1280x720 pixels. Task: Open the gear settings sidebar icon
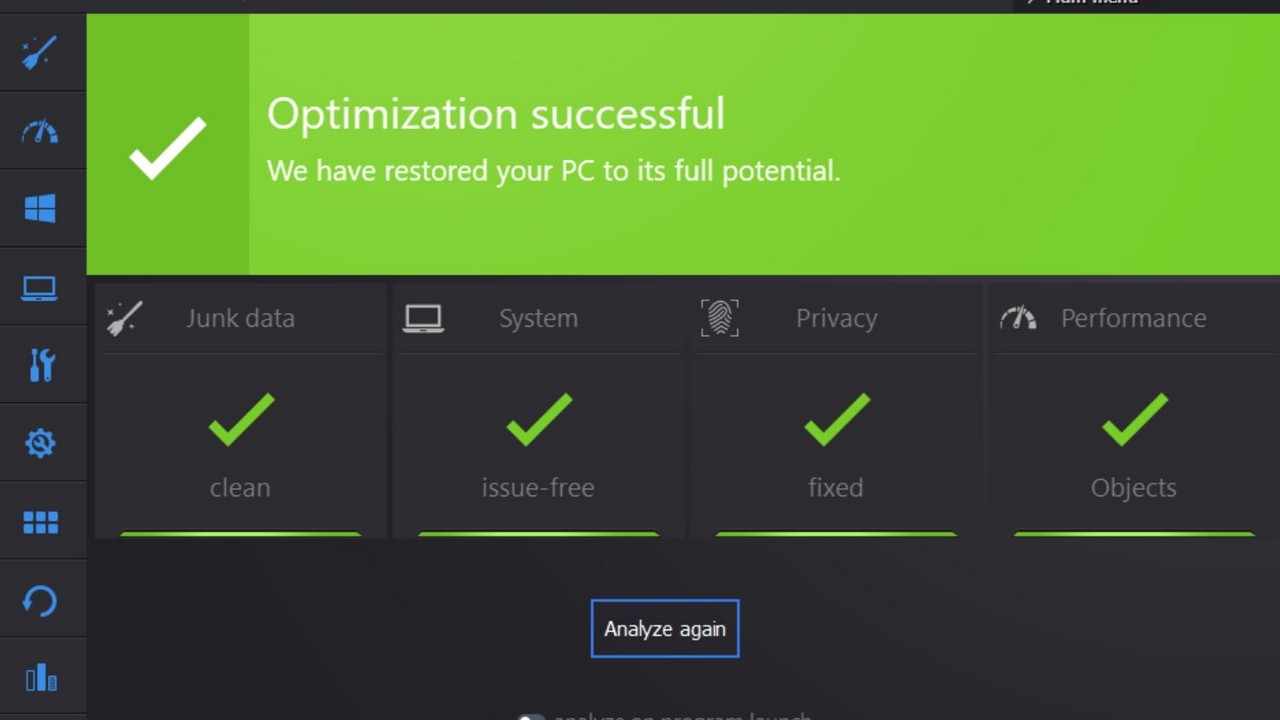(x=40, y=443)
